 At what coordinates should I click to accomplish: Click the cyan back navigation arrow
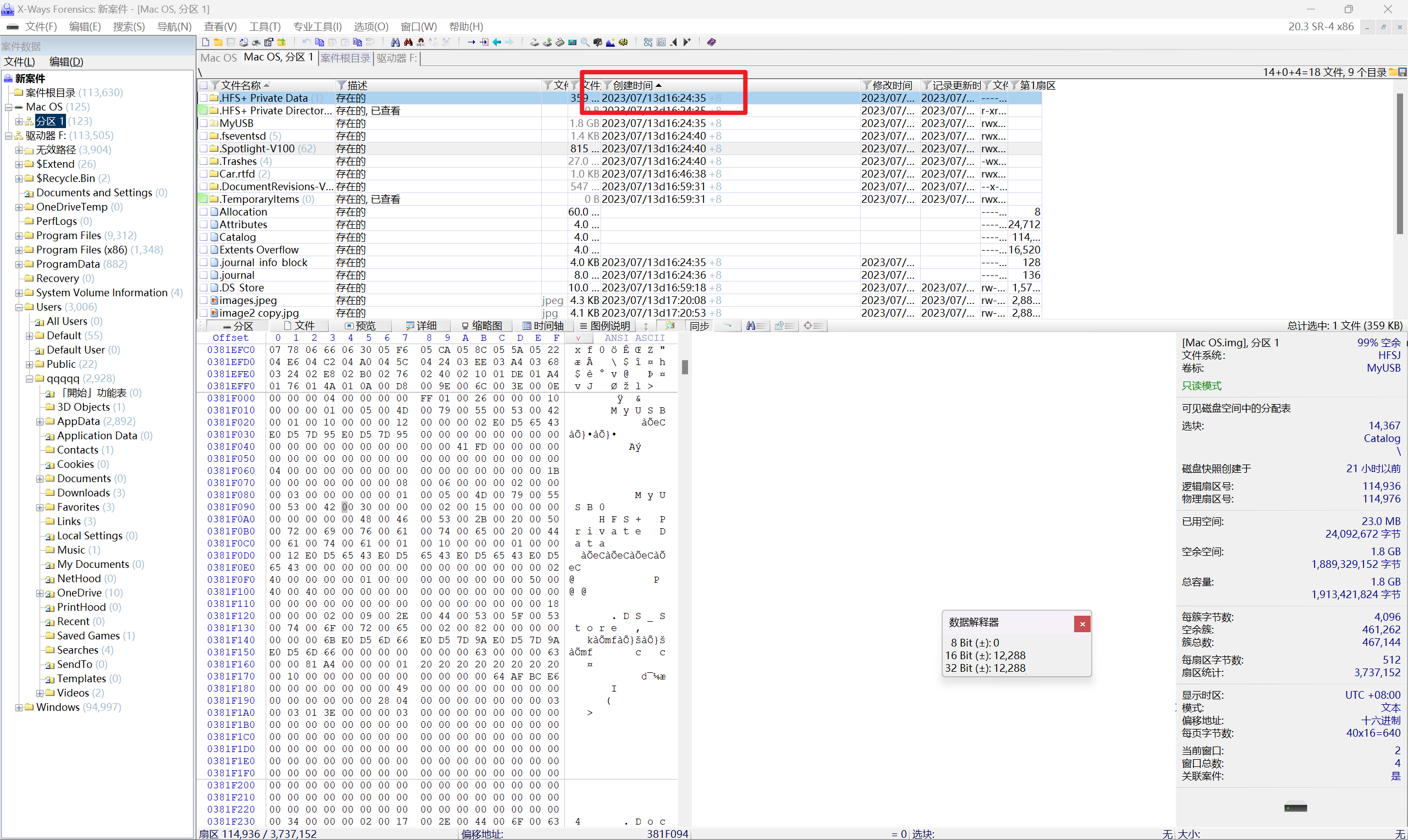pyautogui.click(x=497, y=42)
